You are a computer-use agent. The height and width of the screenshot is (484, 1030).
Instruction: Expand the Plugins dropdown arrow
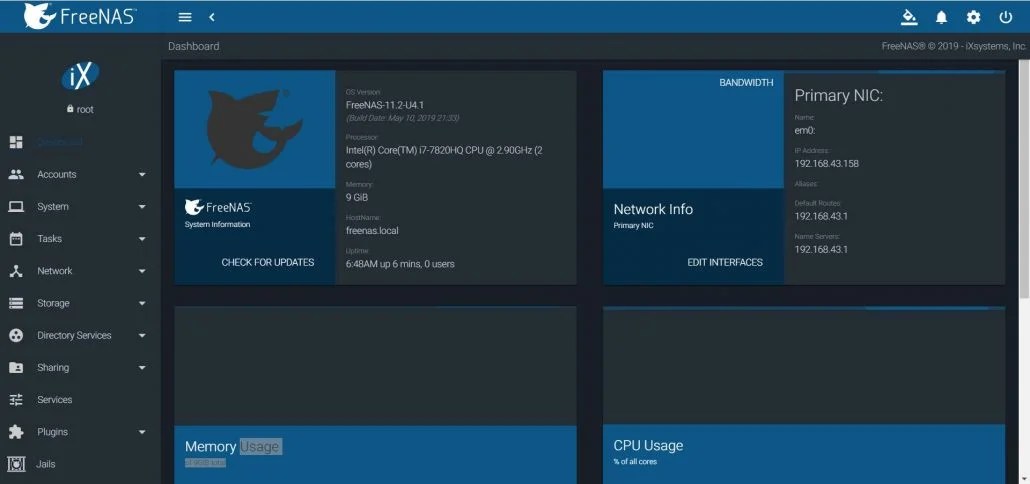[142, 432]
